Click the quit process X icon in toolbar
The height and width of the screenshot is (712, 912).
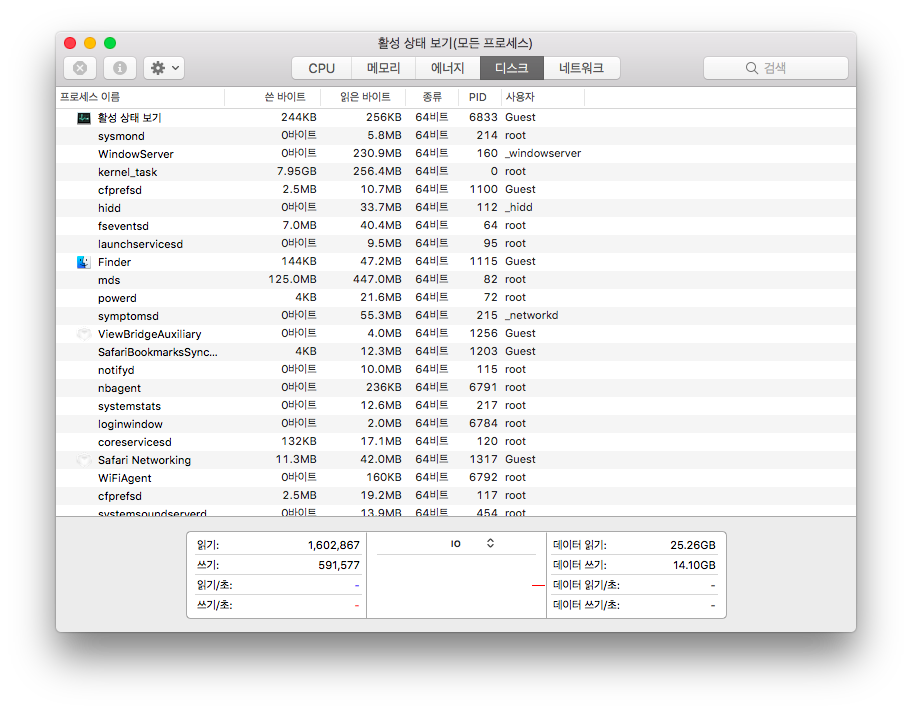[79, 67]
